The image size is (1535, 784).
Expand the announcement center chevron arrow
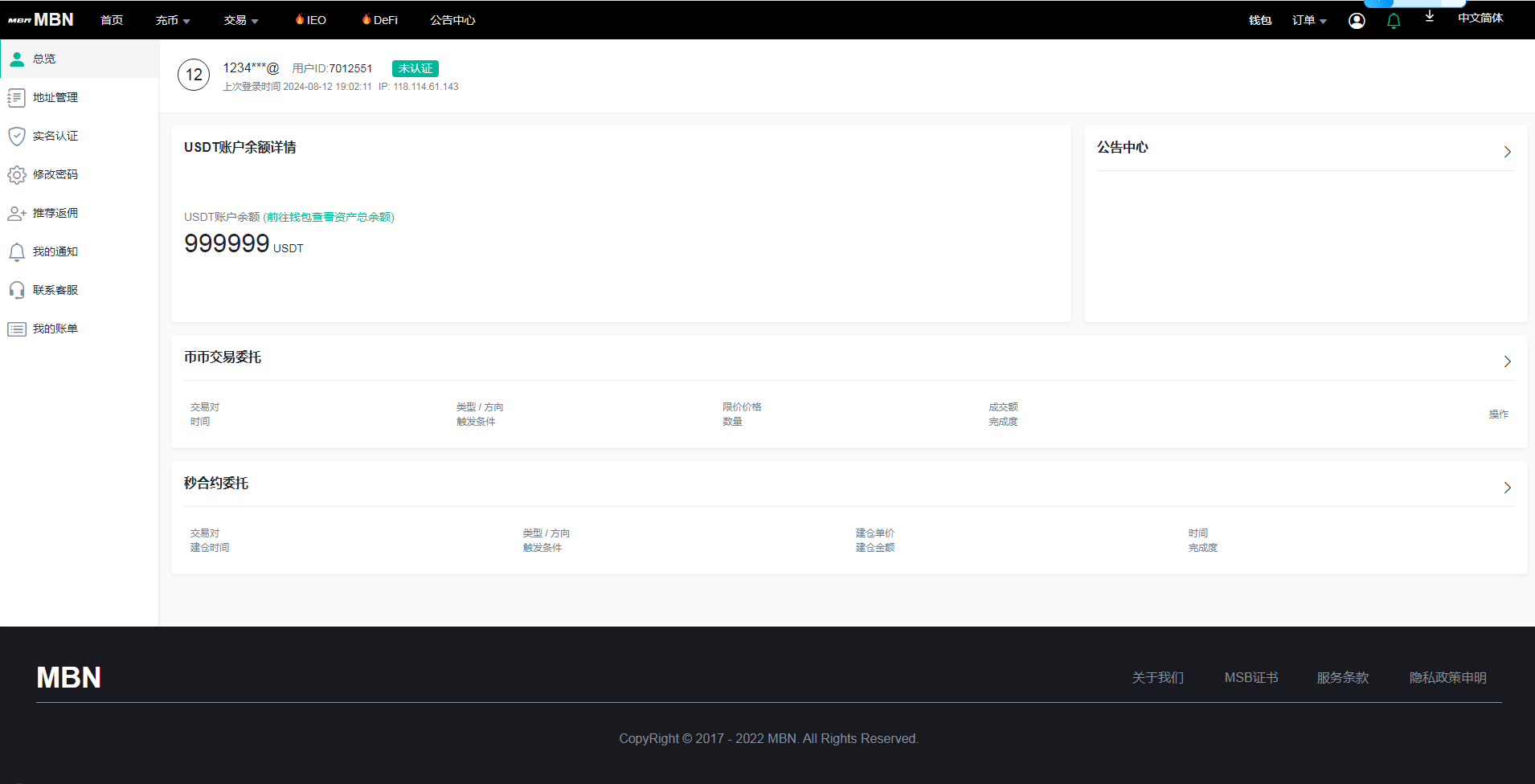1507,152
